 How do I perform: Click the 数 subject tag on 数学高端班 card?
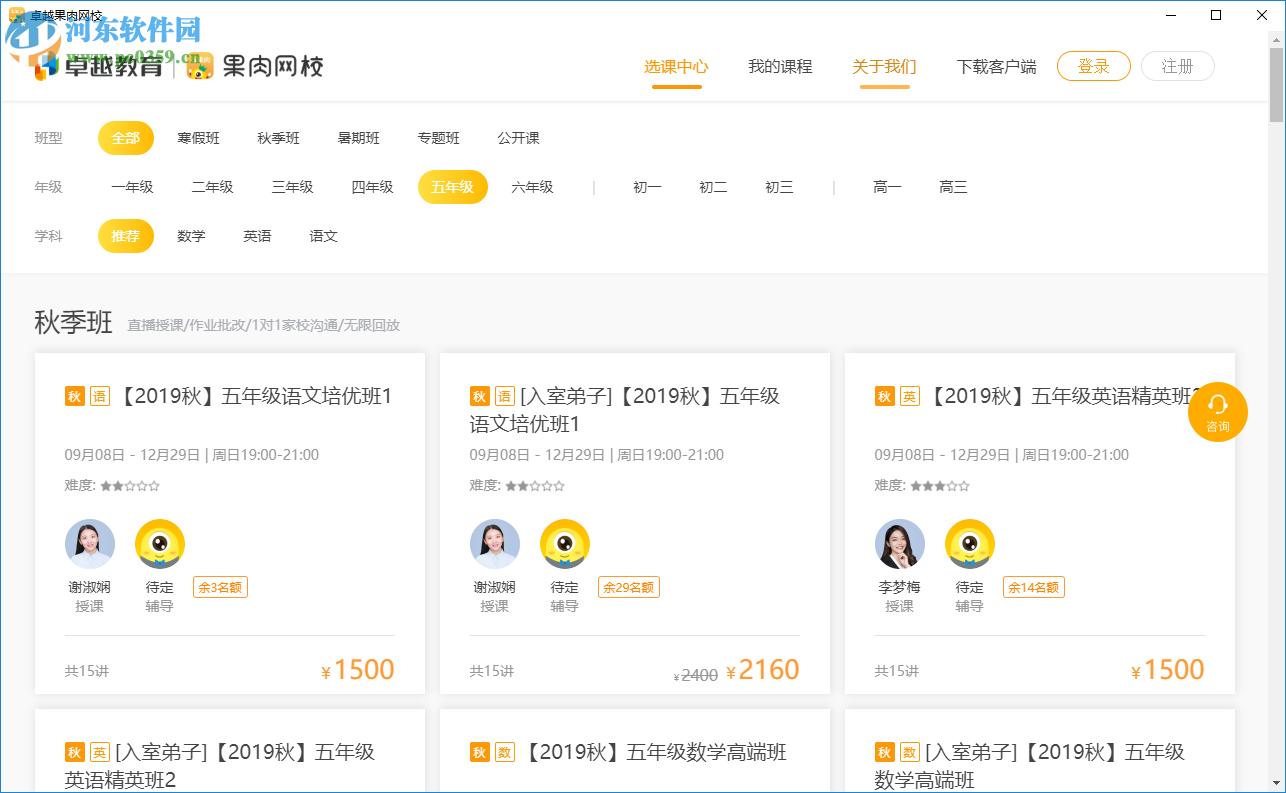(504, 752)
